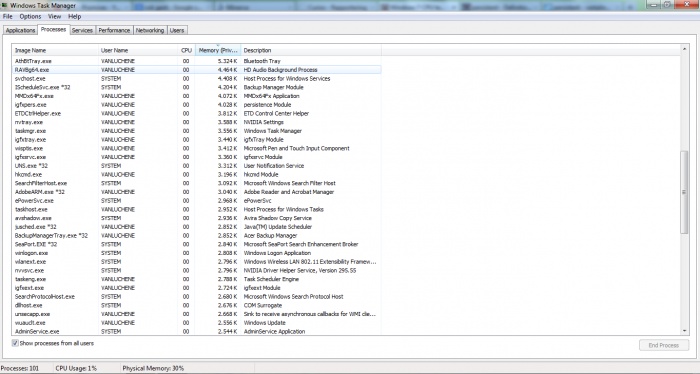The width and height of the screenshot is (700, 374).
Task: Select the hkcmd.exe process row
Action: (197, 174)
